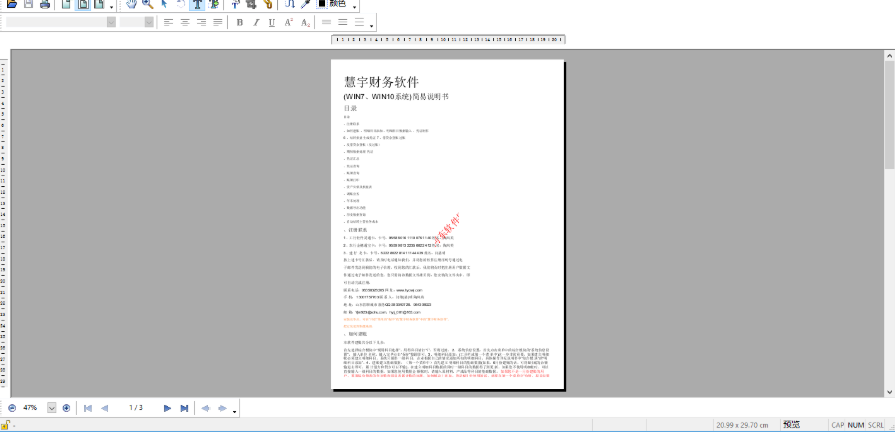This screenshot has width=895, height=434.
Task: Zoom in with the plus button
Action: (x=66, y=408)
